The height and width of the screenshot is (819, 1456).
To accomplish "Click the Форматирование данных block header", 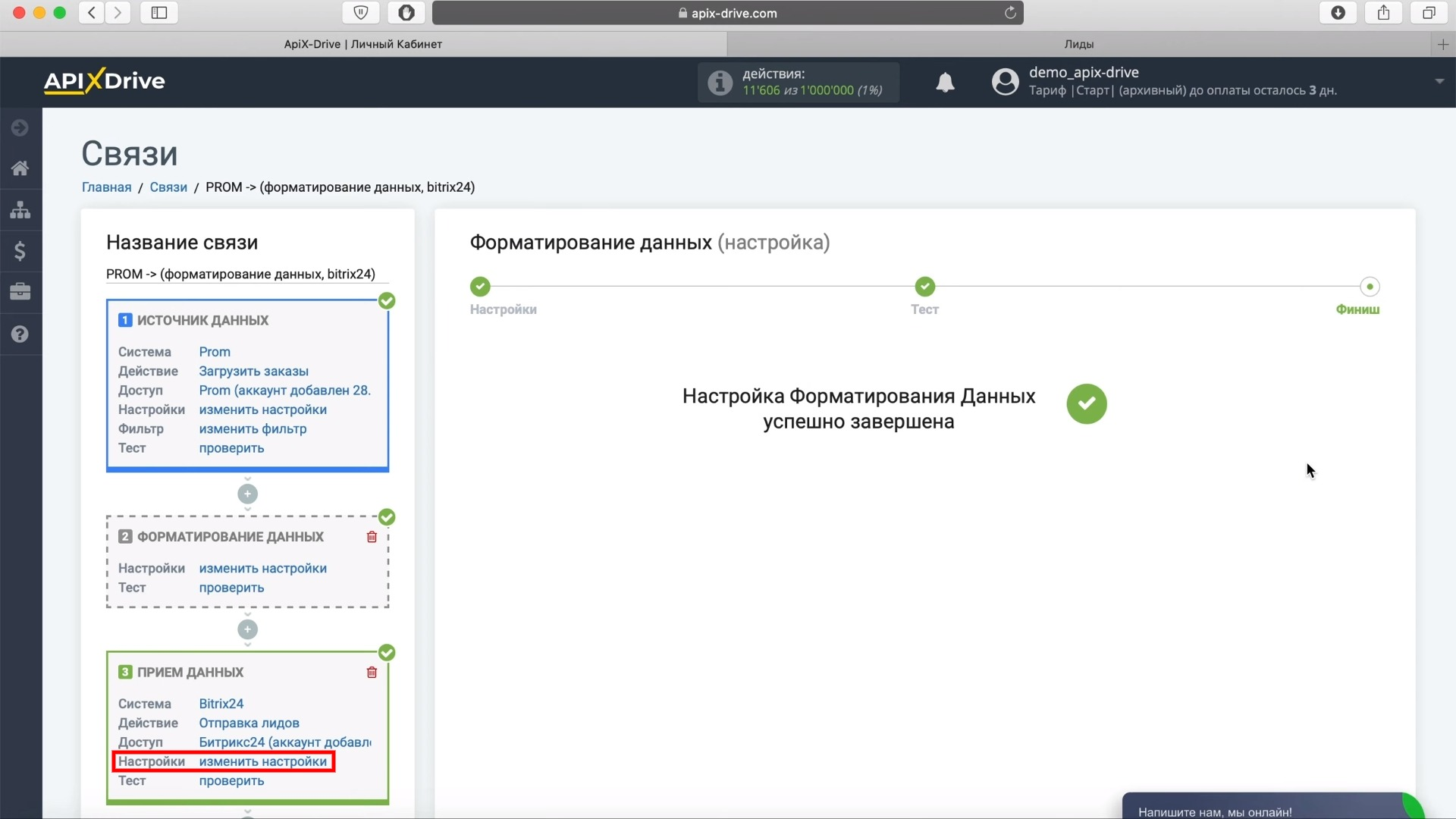I will point(230,537).
